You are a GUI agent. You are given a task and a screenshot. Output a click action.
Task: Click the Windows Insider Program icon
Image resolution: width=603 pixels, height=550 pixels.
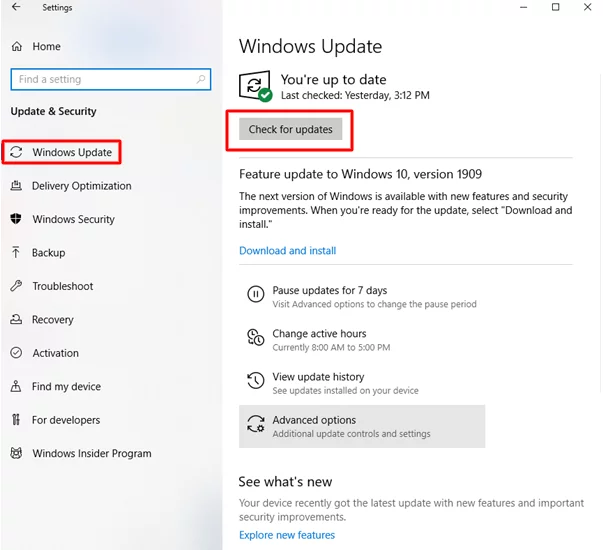click(16, 453)
